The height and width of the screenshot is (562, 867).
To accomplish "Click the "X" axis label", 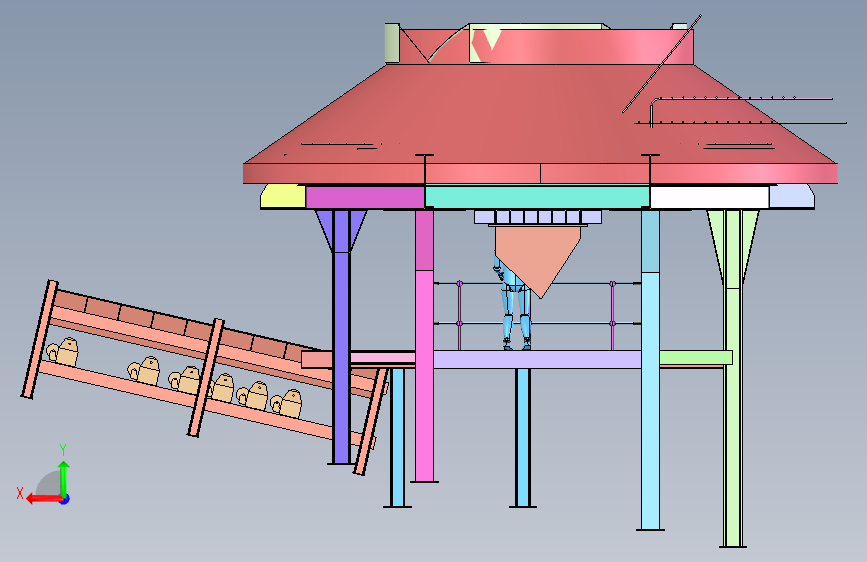I will pyautogui.click(x=20, y=493).
